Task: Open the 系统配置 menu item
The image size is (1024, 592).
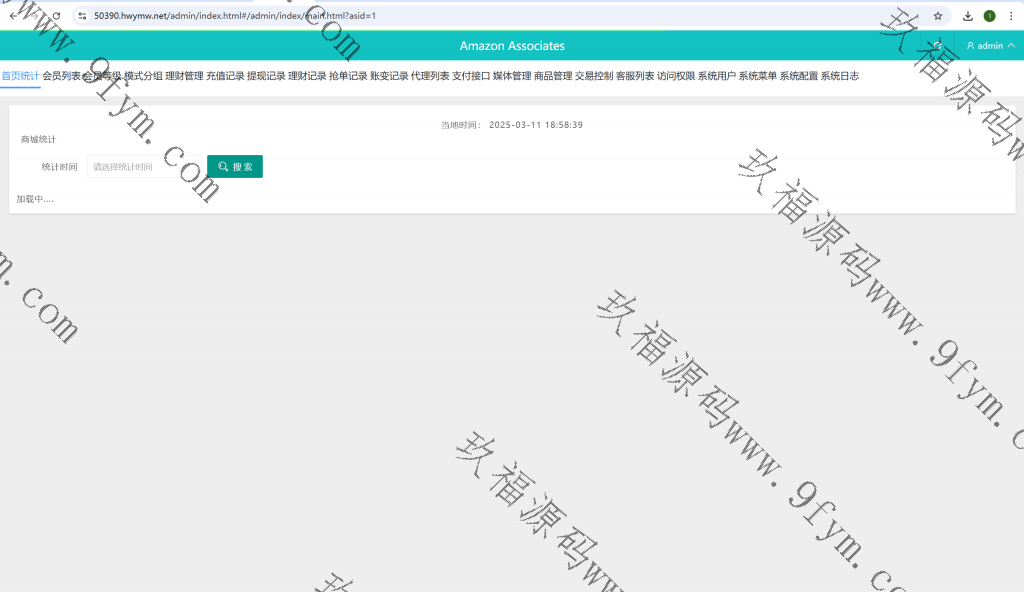Action: (798, 76)
